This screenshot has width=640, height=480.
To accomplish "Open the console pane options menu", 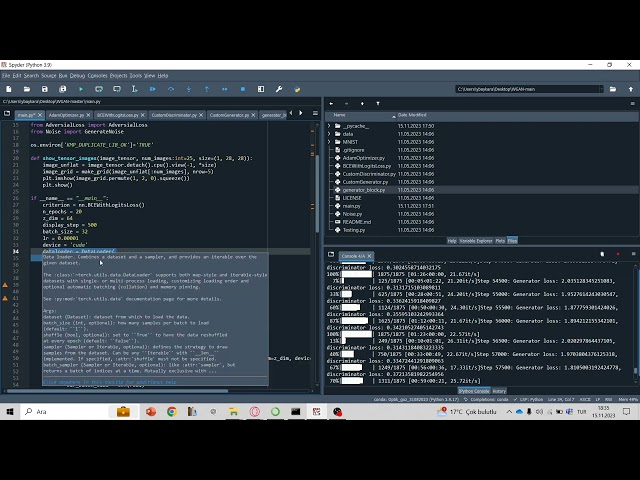I will click(633, 254).
